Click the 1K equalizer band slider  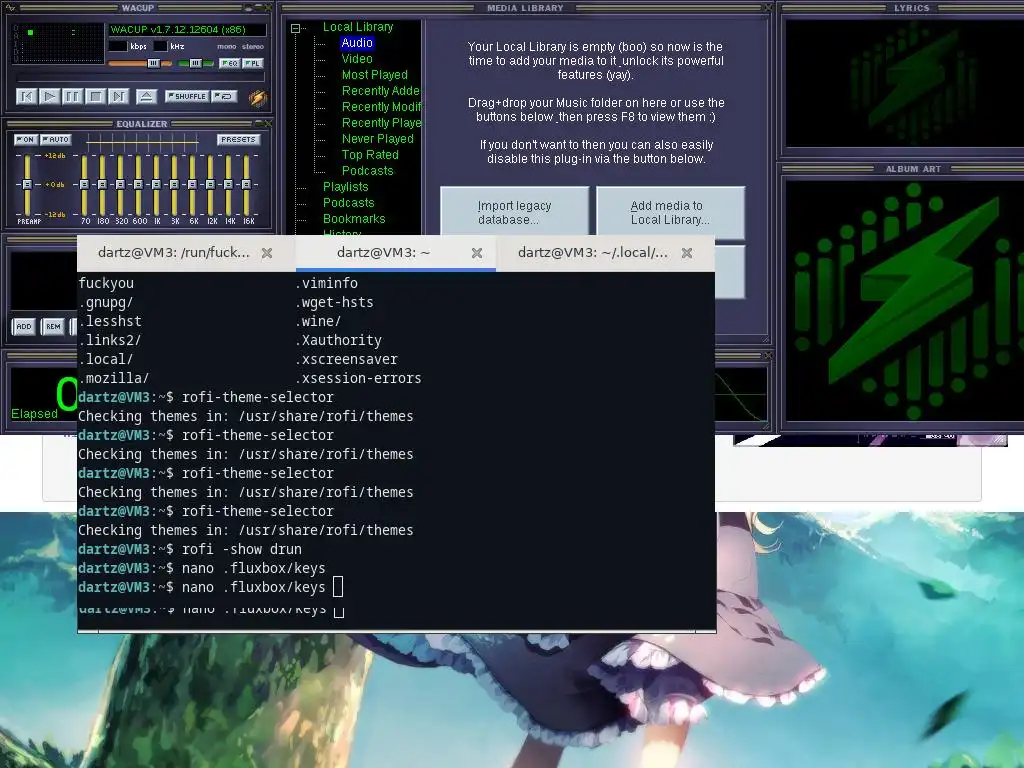tap(156, 185)
